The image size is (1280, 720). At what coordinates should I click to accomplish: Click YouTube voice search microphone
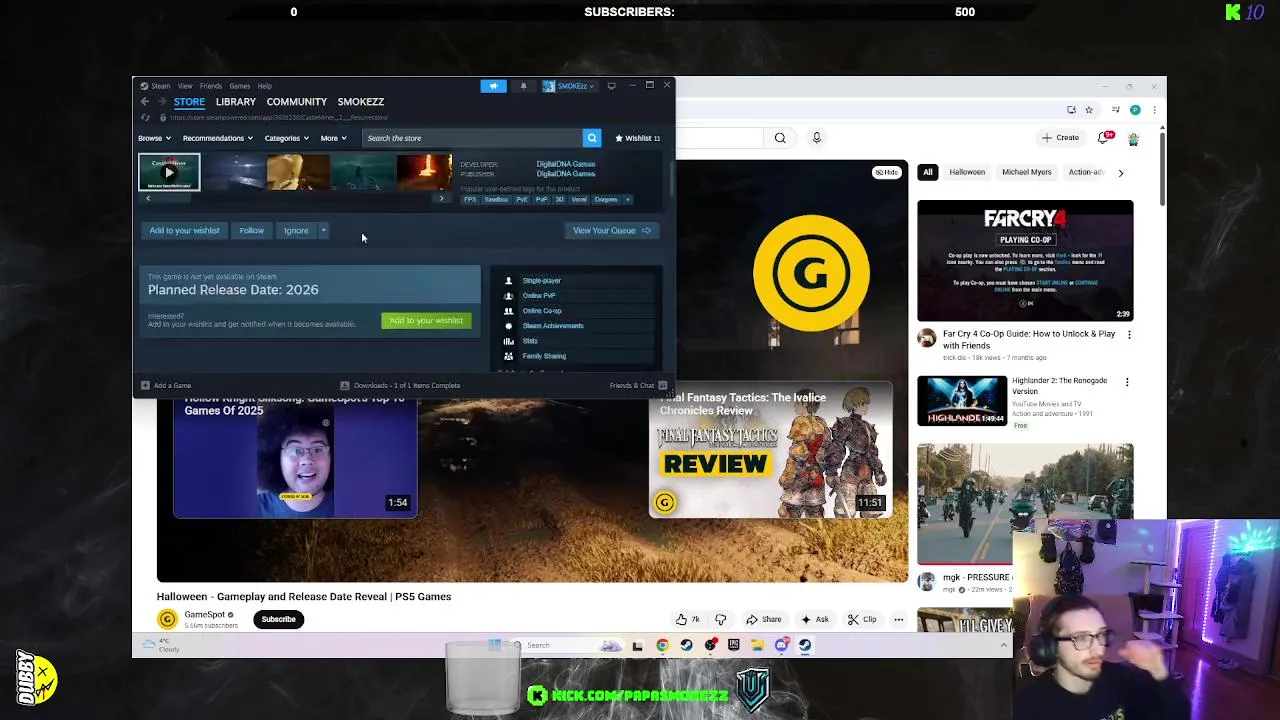(x=816, y=138)
